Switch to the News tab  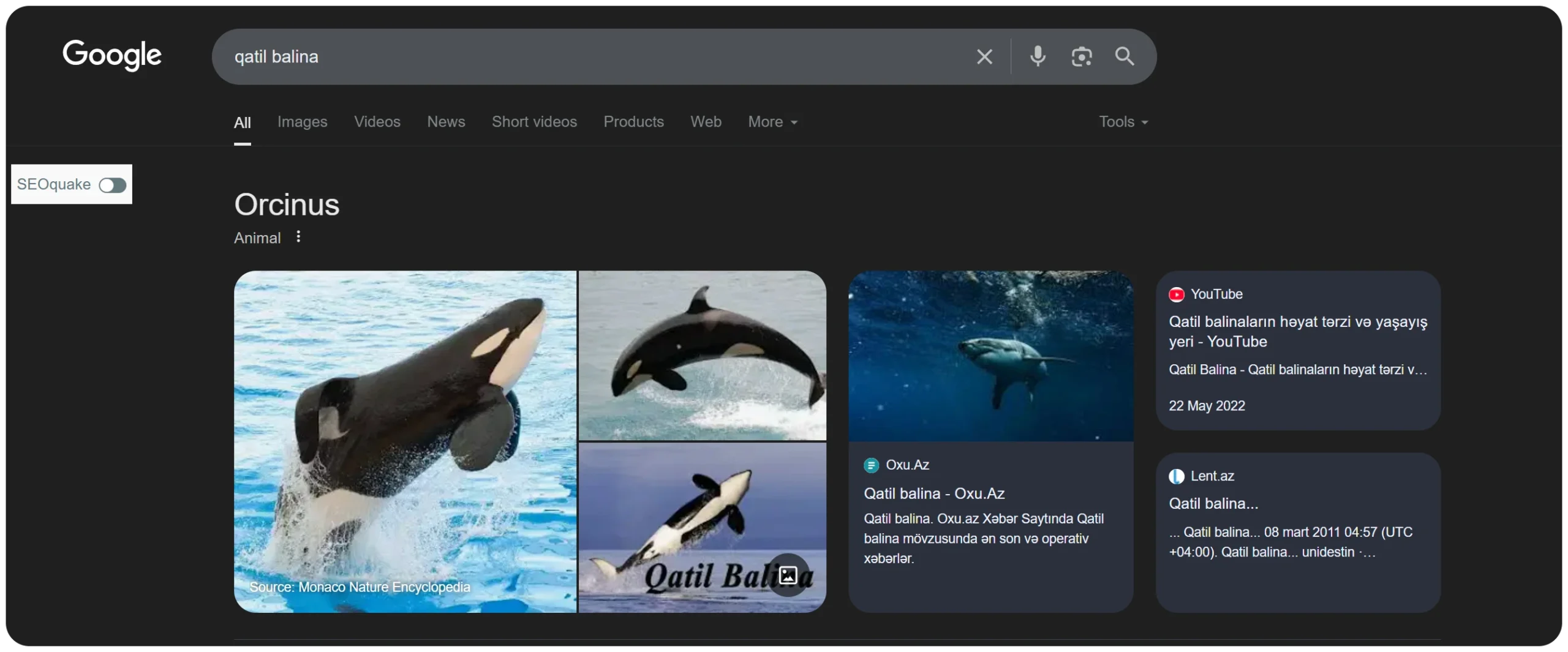[446, 122]
